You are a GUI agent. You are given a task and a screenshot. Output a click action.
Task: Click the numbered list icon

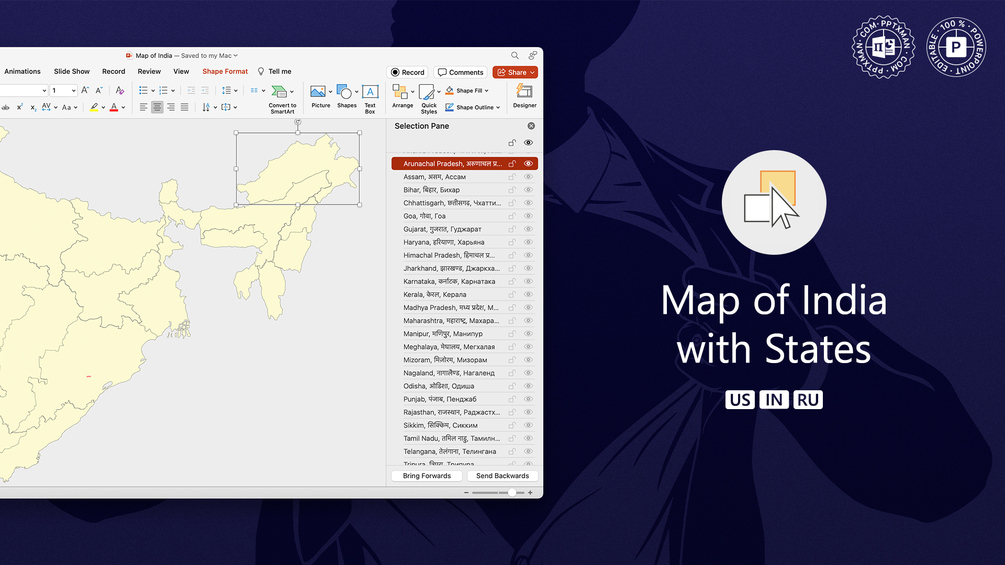pyautogui.click(x=163, y=90)
